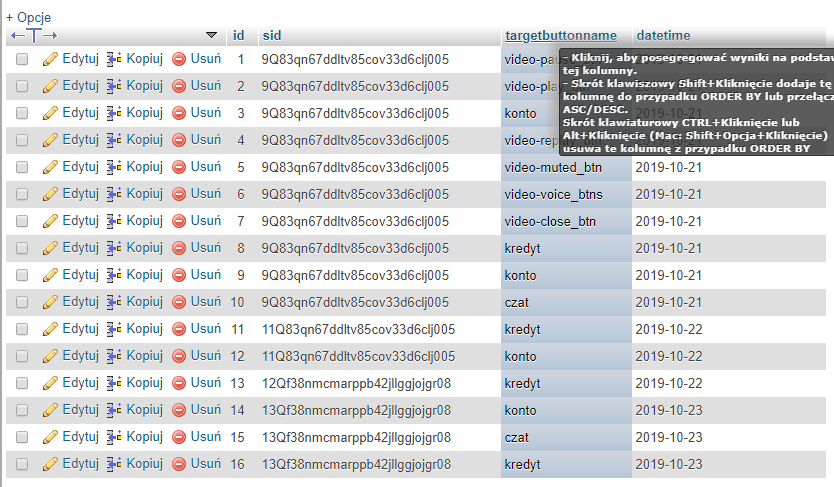834x487 pixels.
Task: Click the pencil edit icon in row 13
Action: pyautogui.click(x=50, y=383)
